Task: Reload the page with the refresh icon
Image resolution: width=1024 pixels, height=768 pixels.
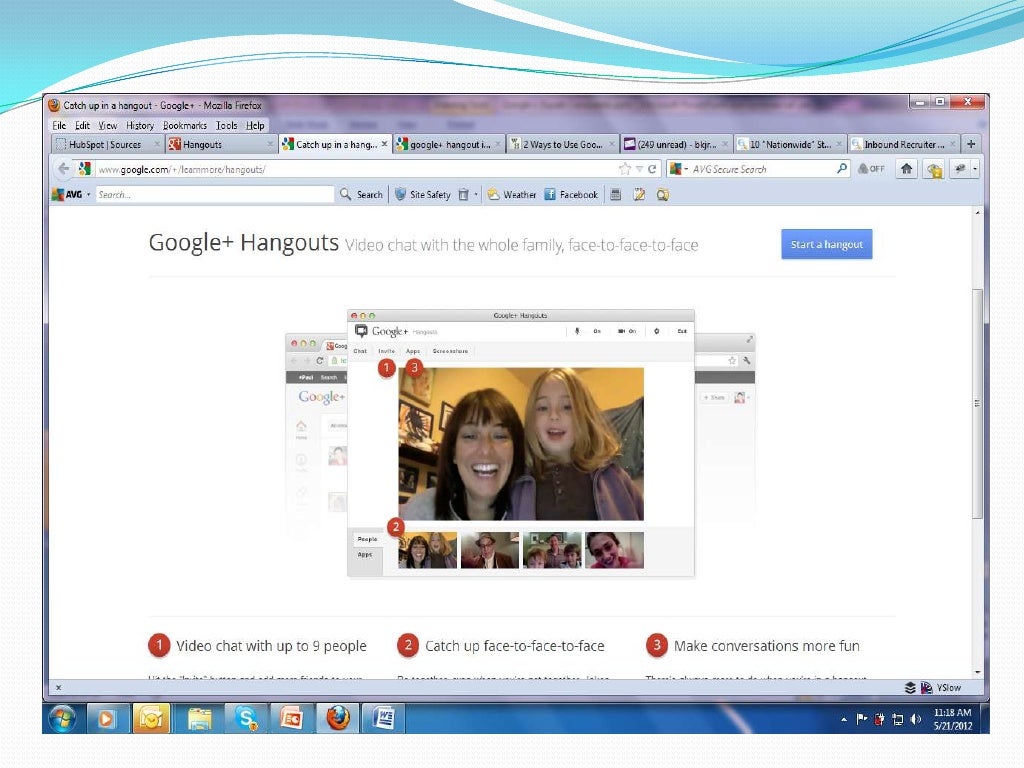Action: coord(652,169)
